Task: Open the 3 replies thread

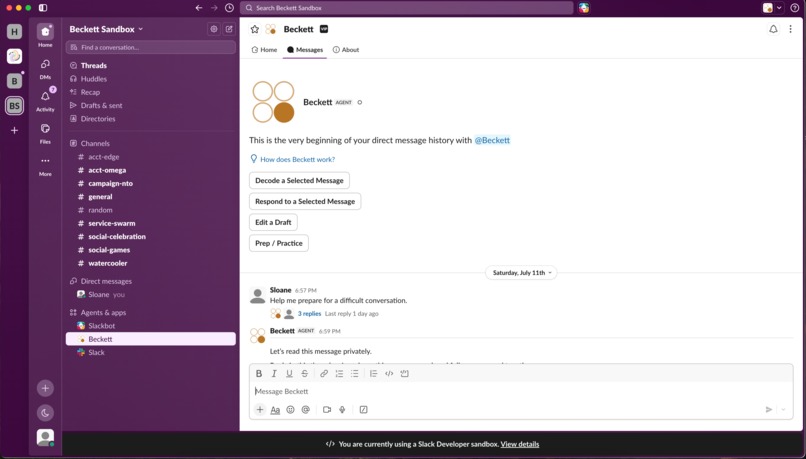Action: click(x=309, y=314)
